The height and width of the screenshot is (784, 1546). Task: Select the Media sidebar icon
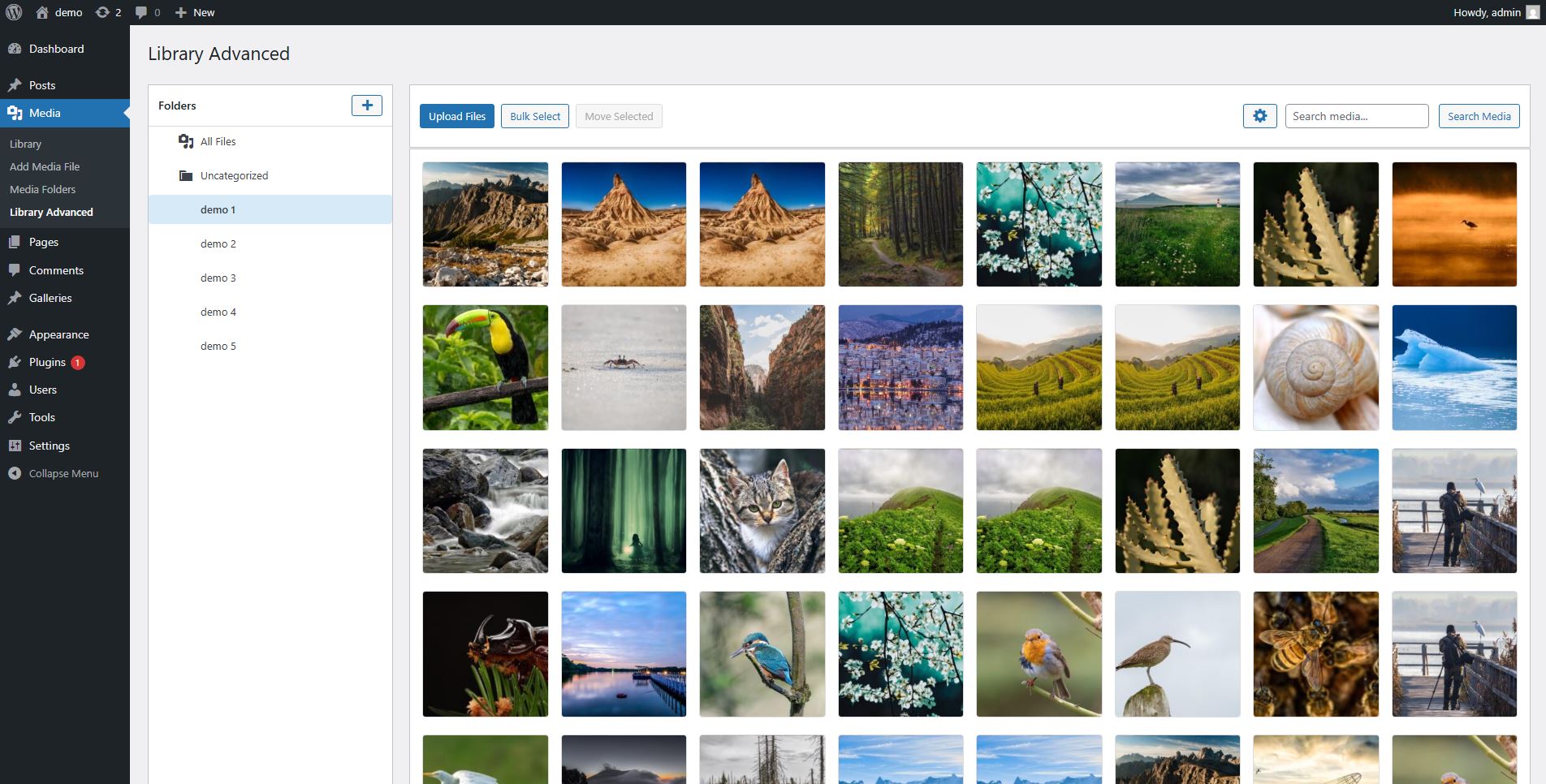pyautogui.click(x=15, y=113)
